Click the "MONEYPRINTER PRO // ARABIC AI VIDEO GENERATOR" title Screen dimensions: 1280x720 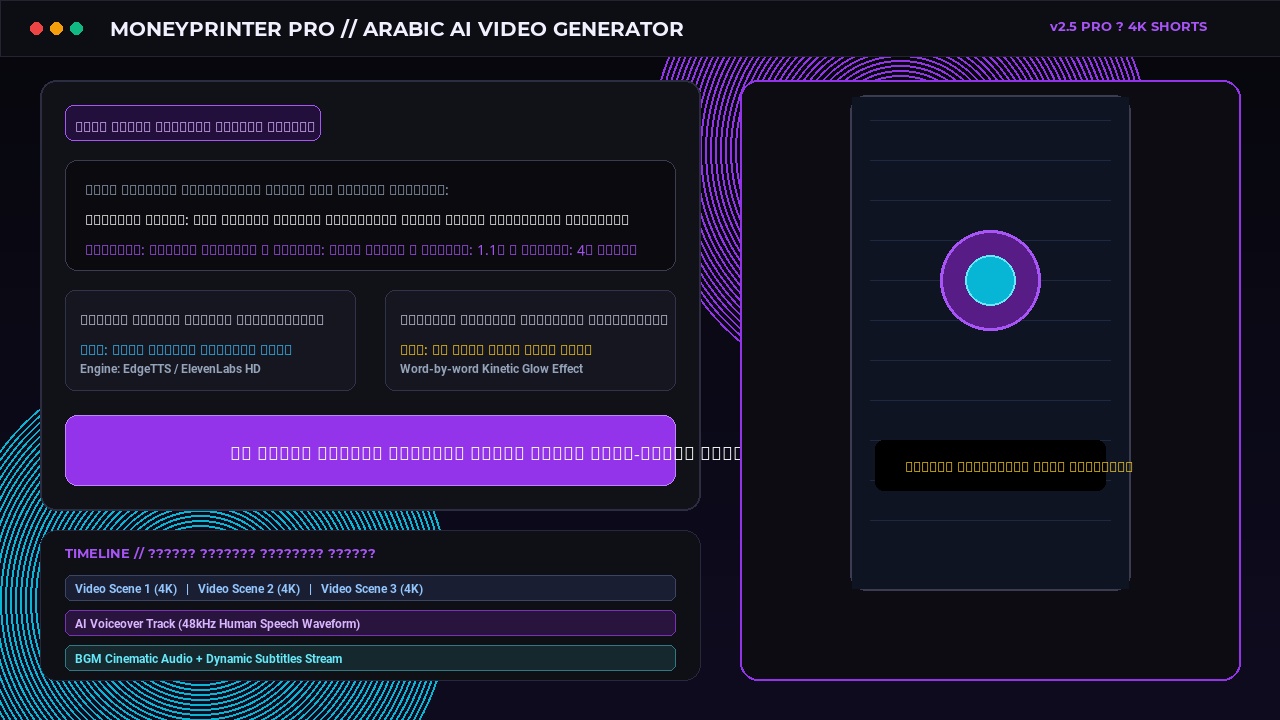397,29
